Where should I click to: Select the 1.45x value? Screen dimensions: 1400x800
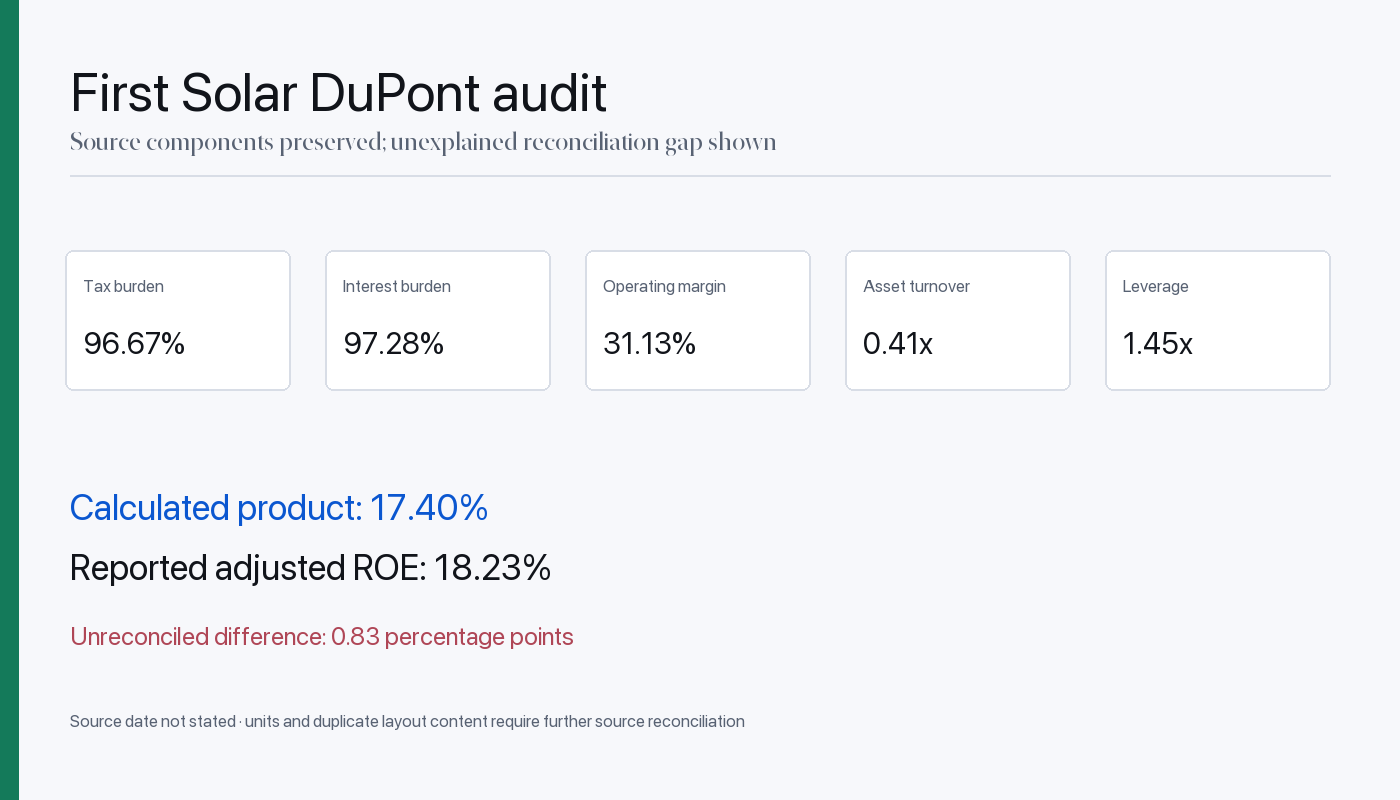(1158, 344)
